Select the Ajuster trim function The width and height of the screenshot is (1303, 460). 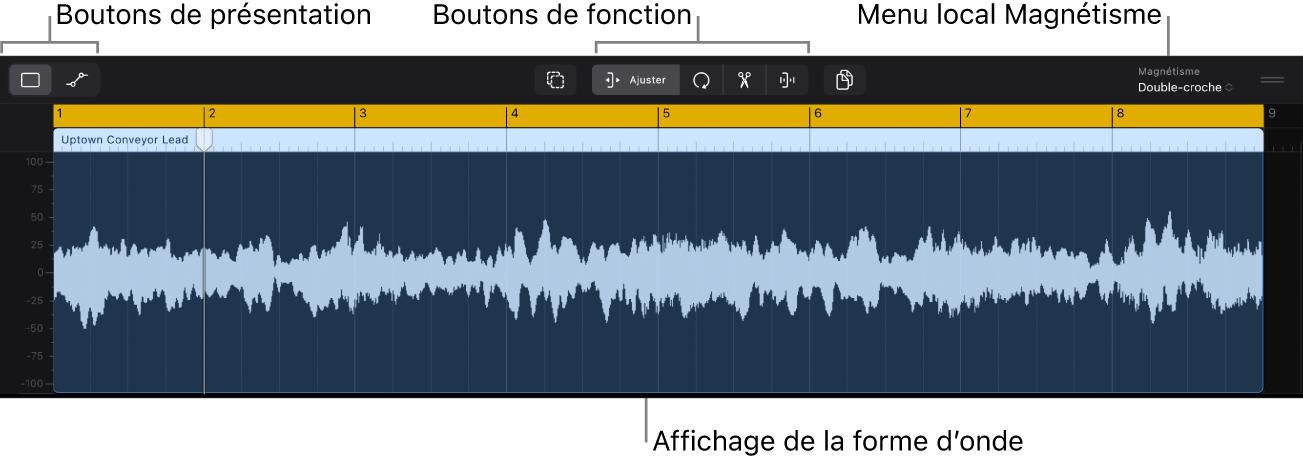pyautogui.click(x=636, y=80)
